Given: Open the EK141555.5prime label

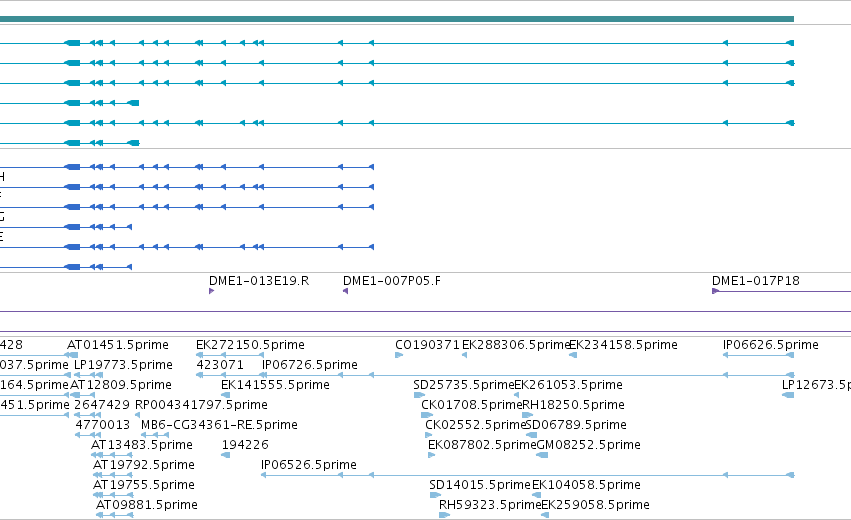Looking at the screenshot, I should [x=275, y=385].
